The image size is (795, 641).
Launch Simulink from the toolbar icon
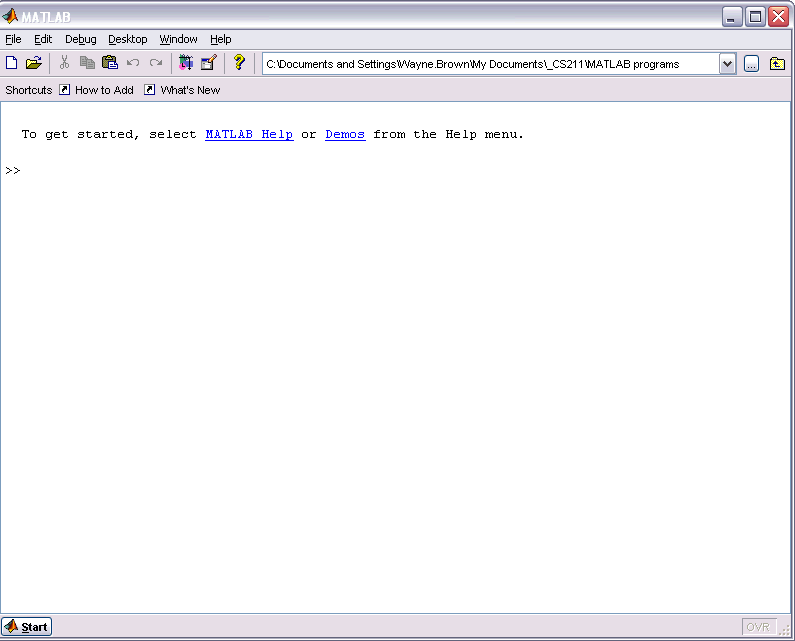[186, 63]
